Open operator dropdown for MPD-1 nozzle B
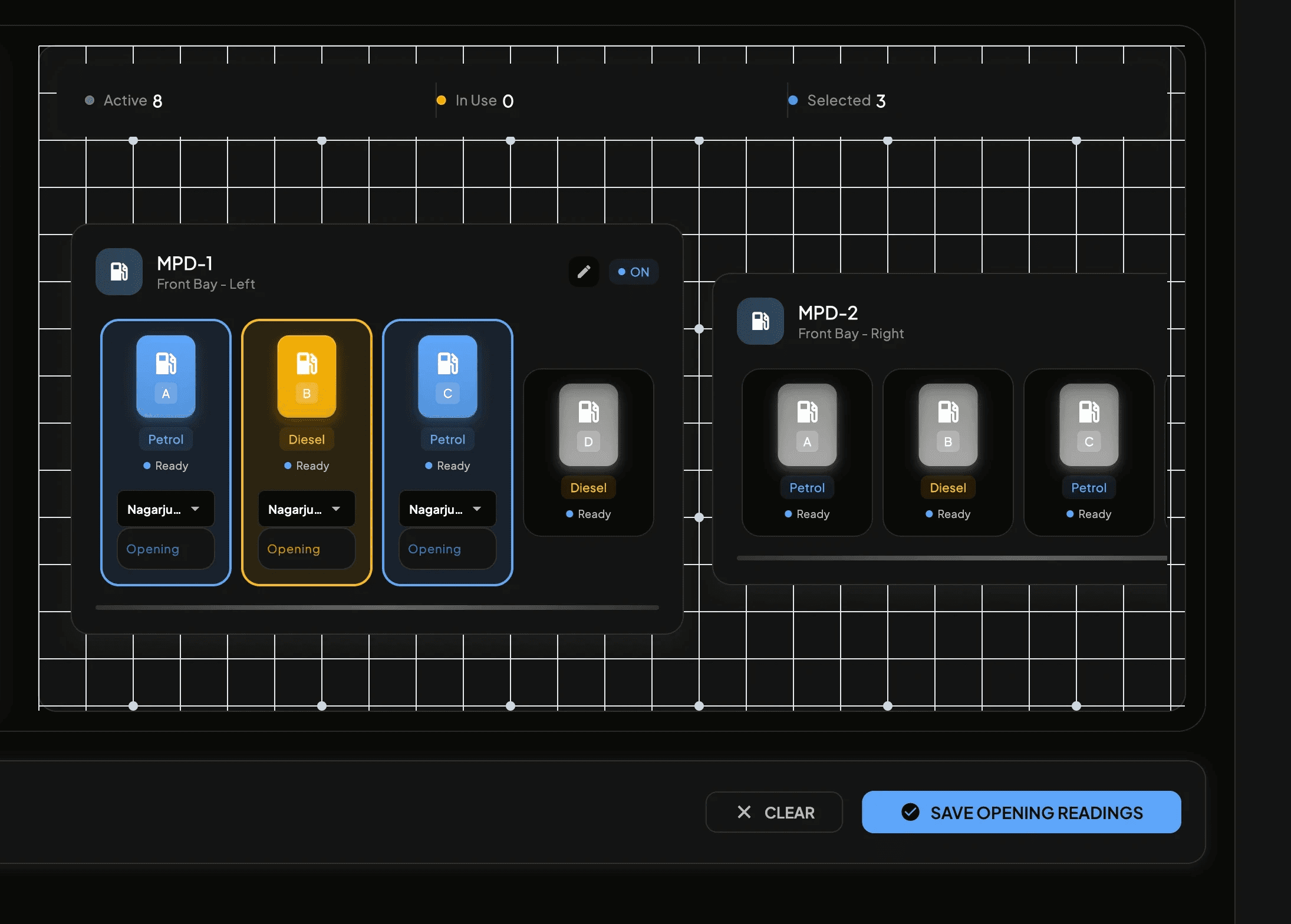Image resolution: width=1291 pixels, height=924 pixels. 307,509
